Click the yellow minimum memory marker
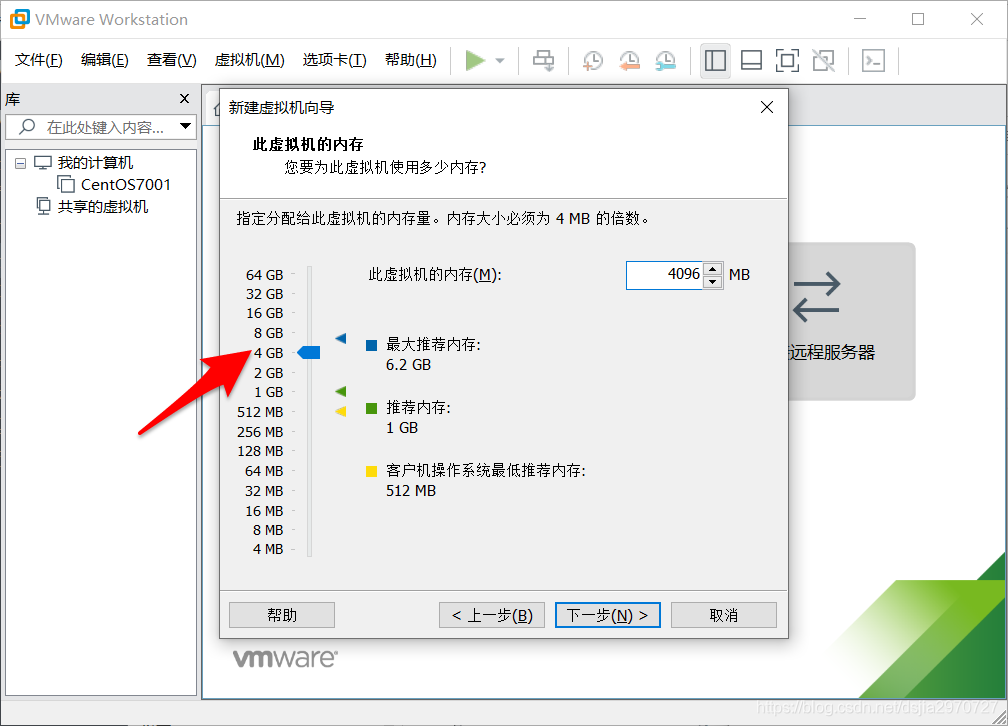This screenshot has height=726, width=1008. [341, 411]
